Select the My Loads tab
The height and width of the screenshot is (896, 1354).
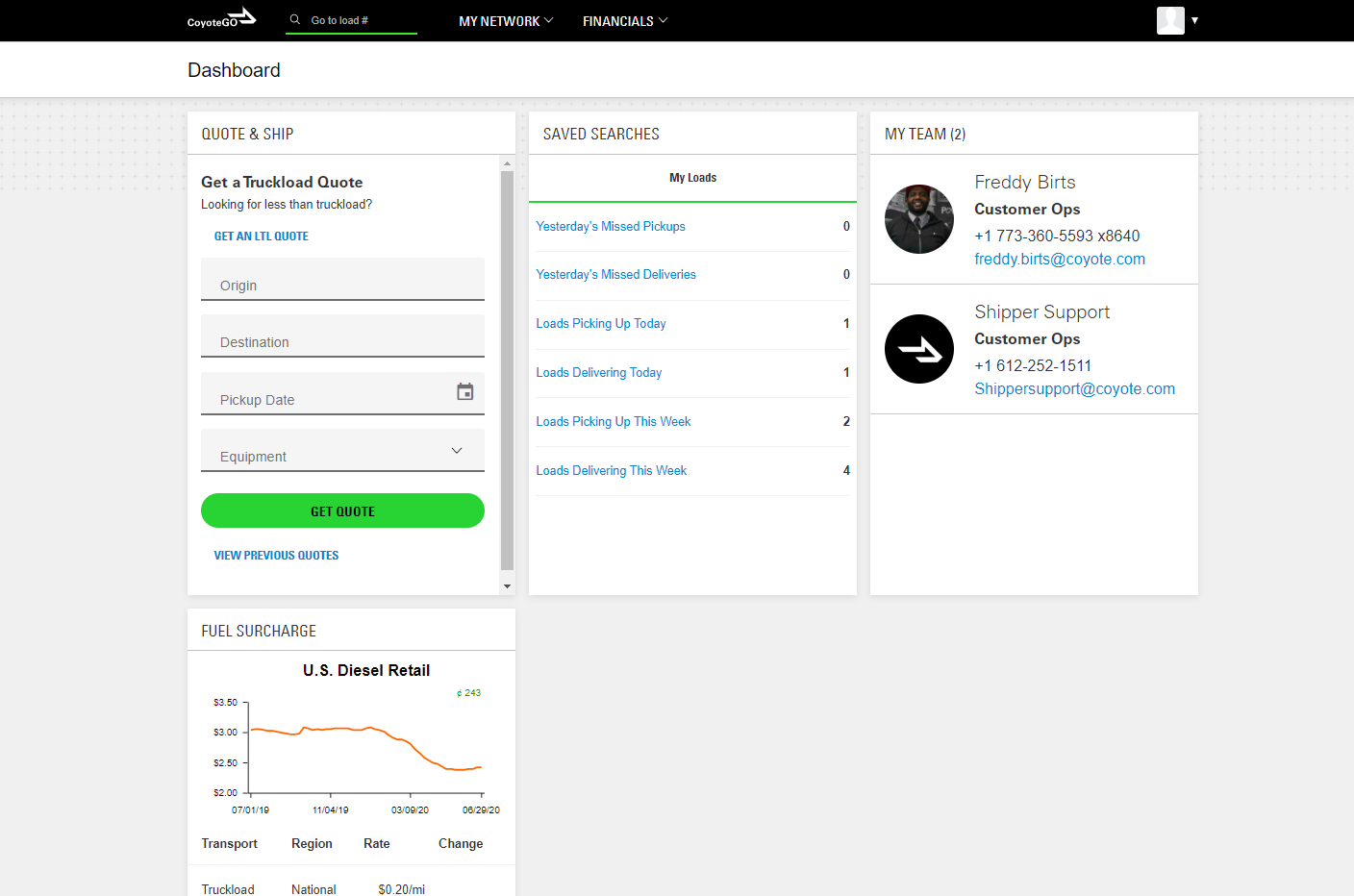692,178
